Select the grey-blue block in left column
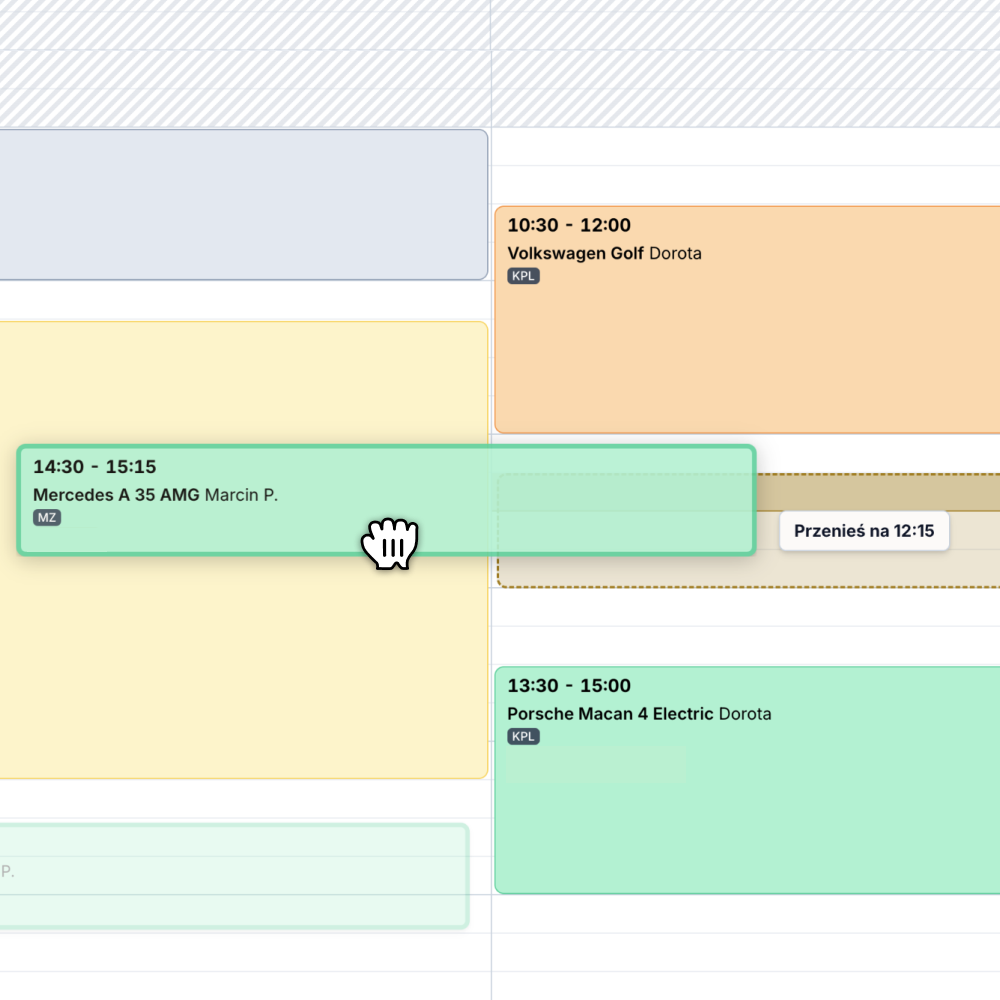Viewport: 1000px width, 1000px height. pos(244,205)
